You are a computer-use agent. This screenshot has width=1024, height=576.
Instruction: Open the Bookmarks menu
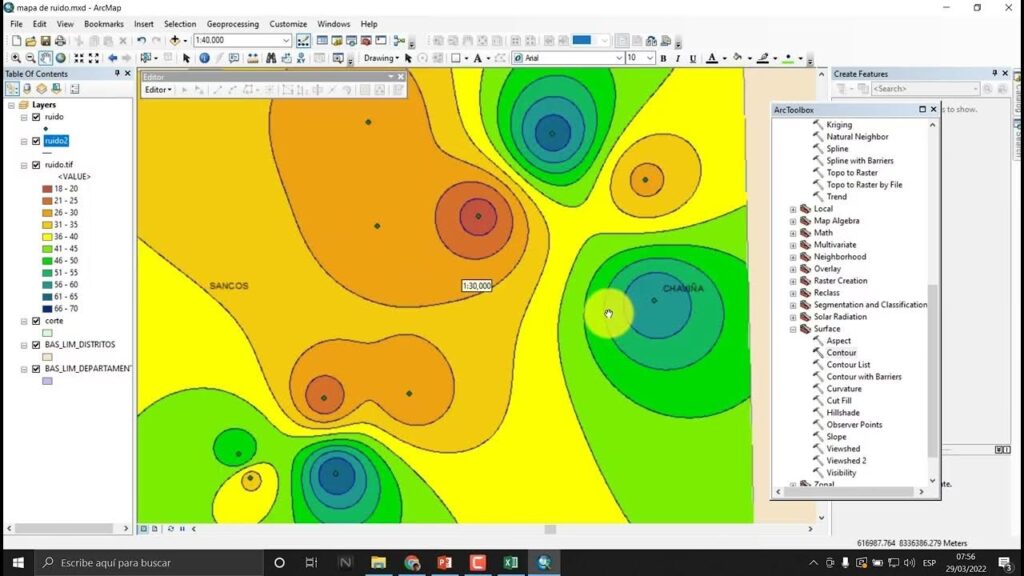pyautogui.click(x=103, y=24)
